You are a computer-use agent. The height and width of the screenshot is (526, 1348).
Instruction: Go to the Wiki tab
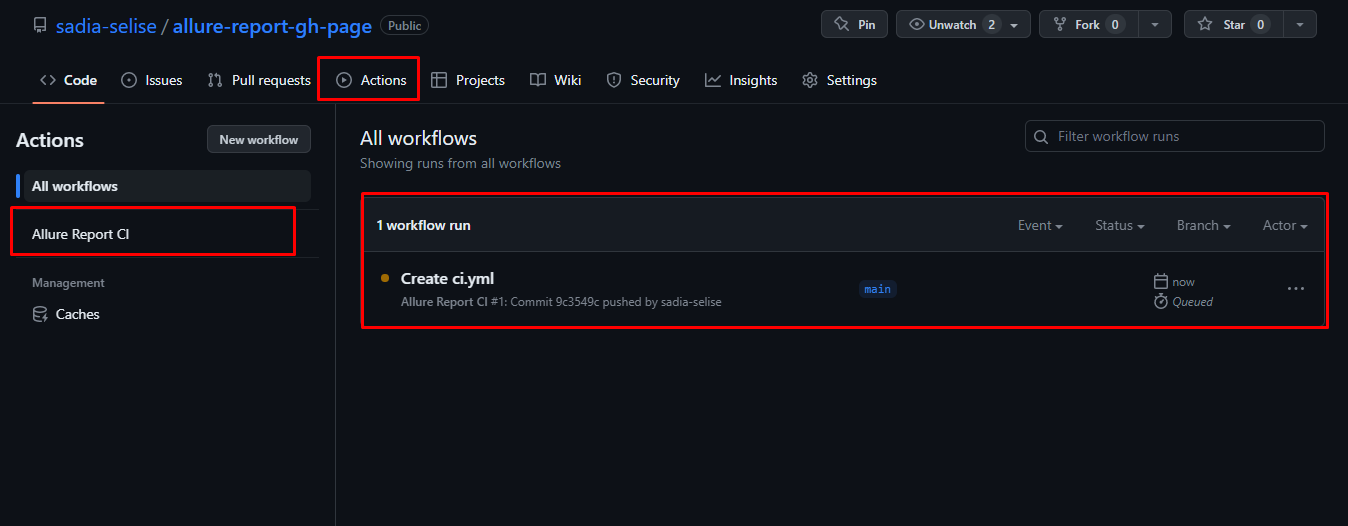pyautogui.click(x=556, y=80)
